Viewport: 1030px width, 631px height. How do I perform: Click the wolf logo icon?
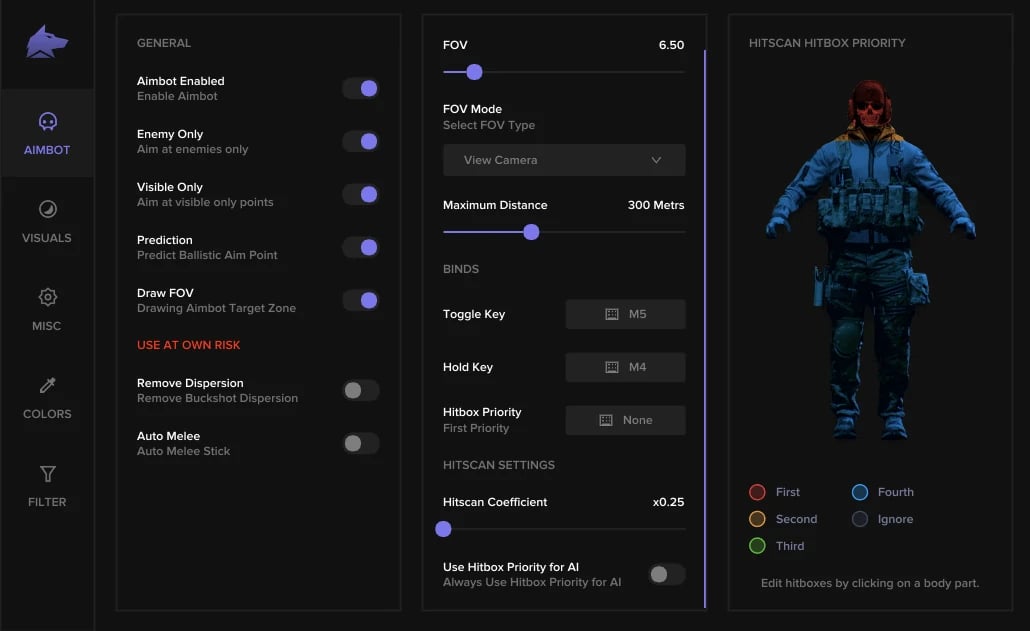[x=47, y=42]
